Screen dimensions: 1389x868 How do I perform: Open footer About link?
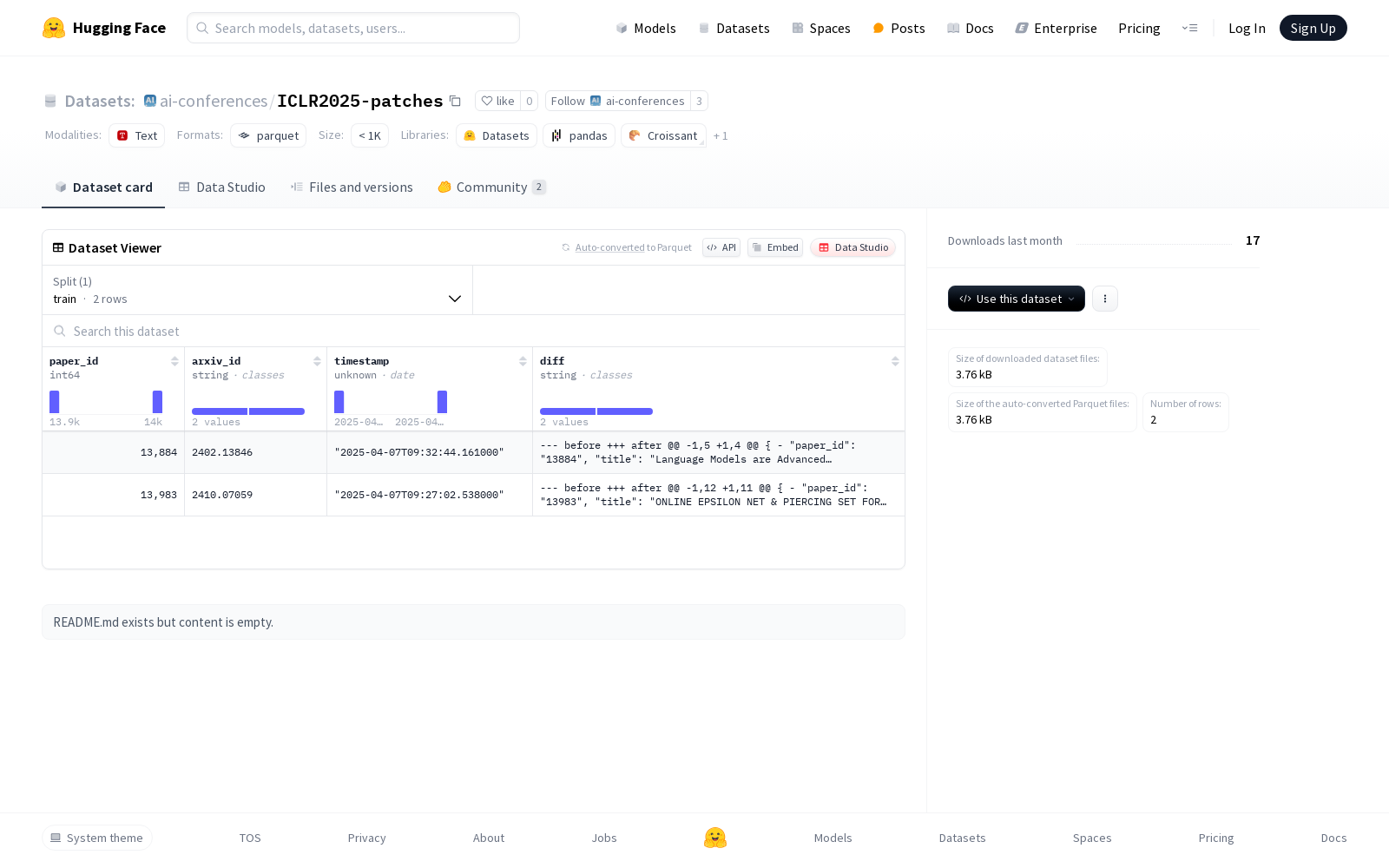(x=489, y=838)
